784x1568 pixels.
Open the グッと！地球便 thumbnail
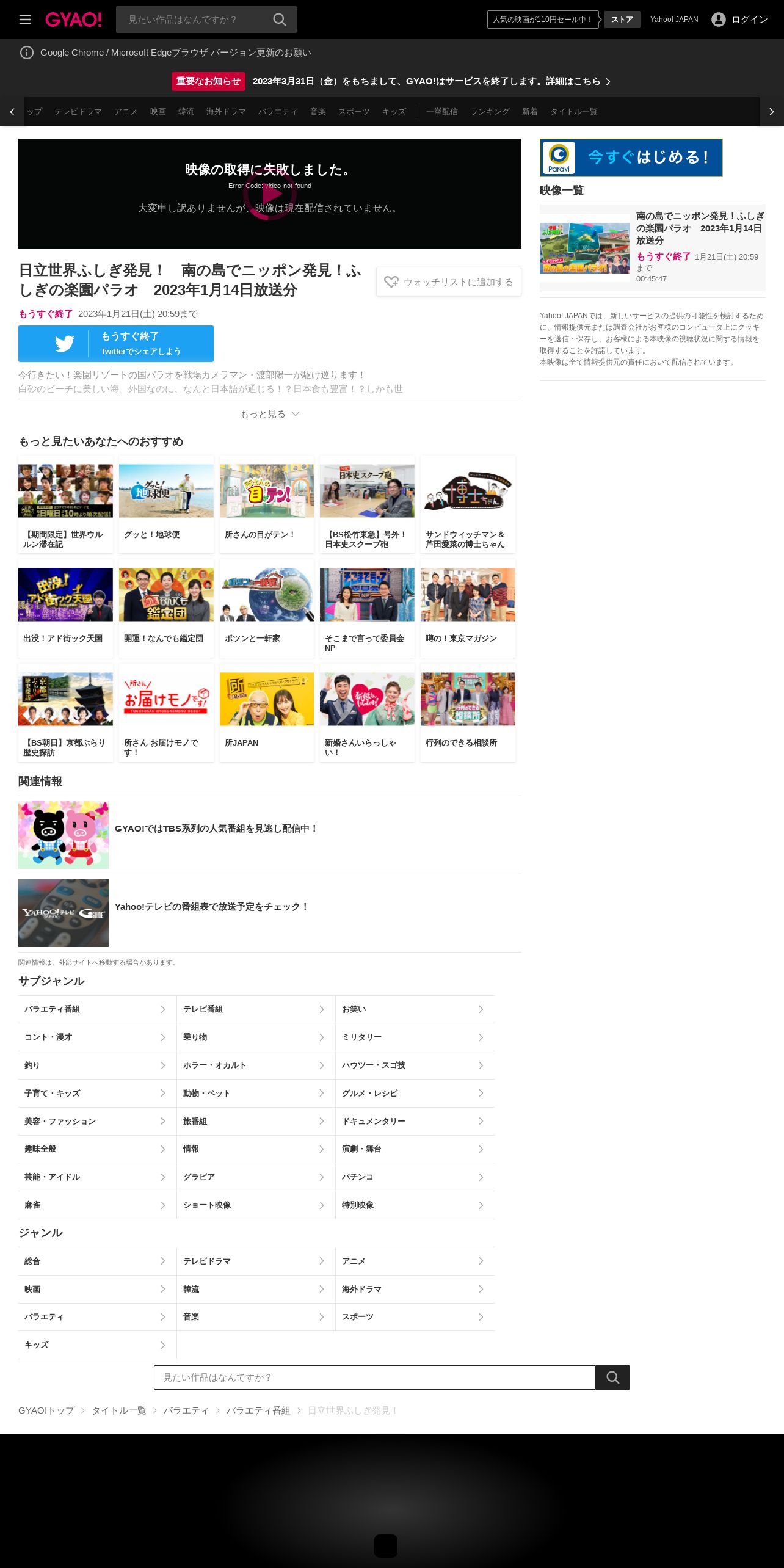point(166,491)
